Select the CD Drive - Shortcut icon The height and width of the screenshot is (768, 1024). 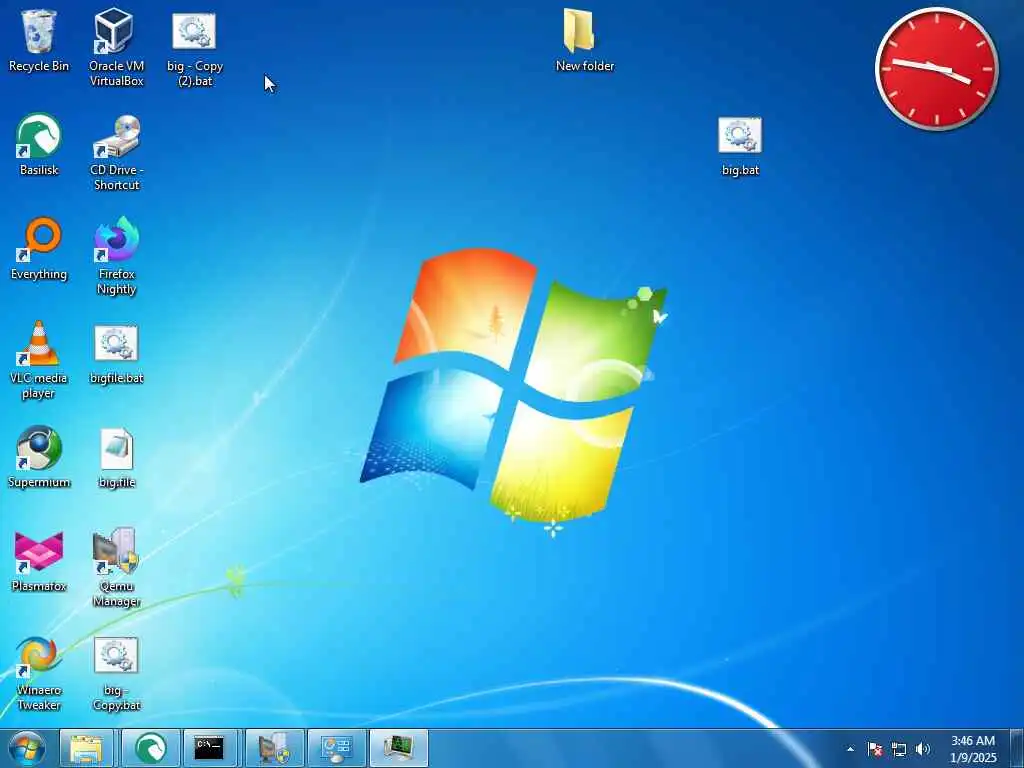click(116, 152)
